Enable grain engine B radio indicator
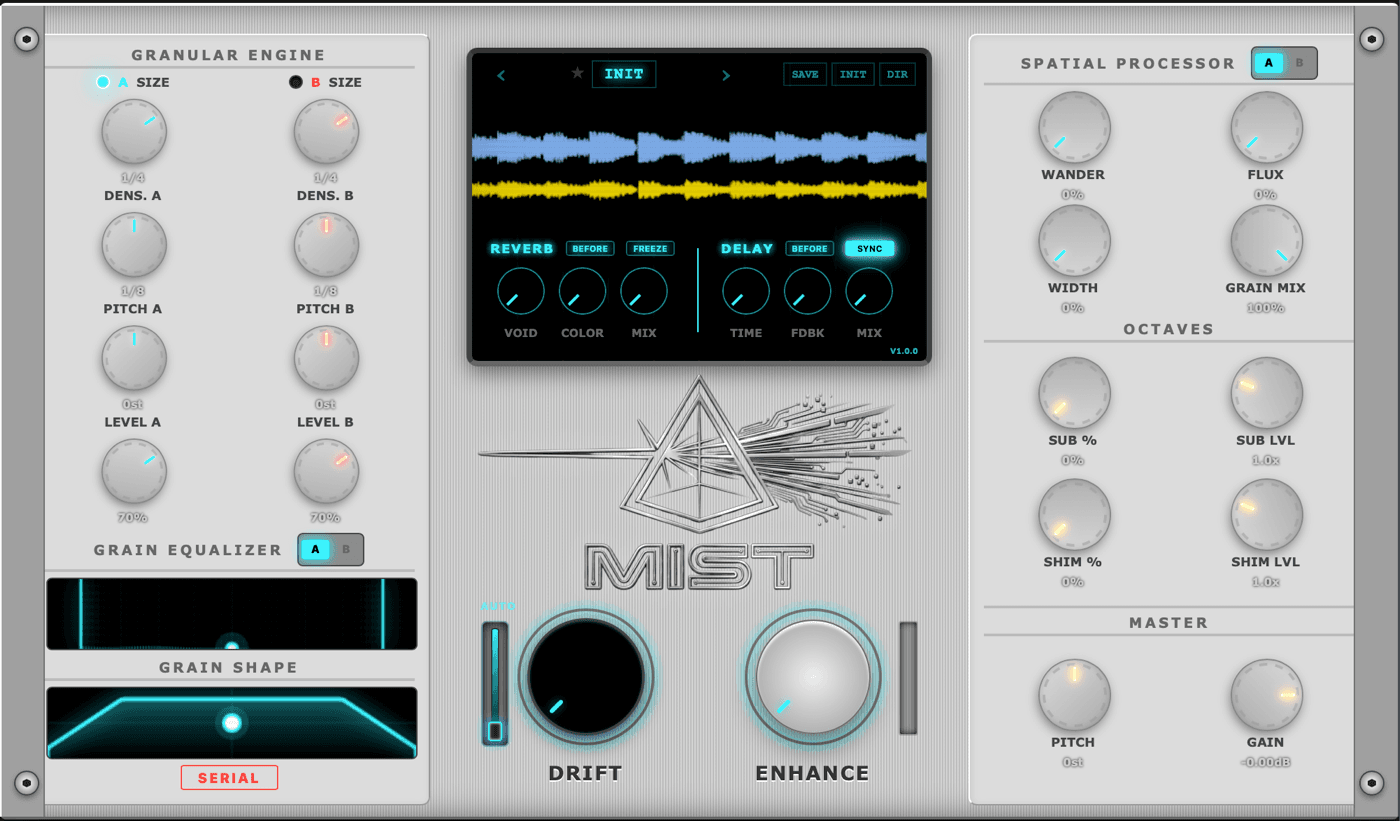Viewport: 1400px width, 821px height. click(296, 82)
